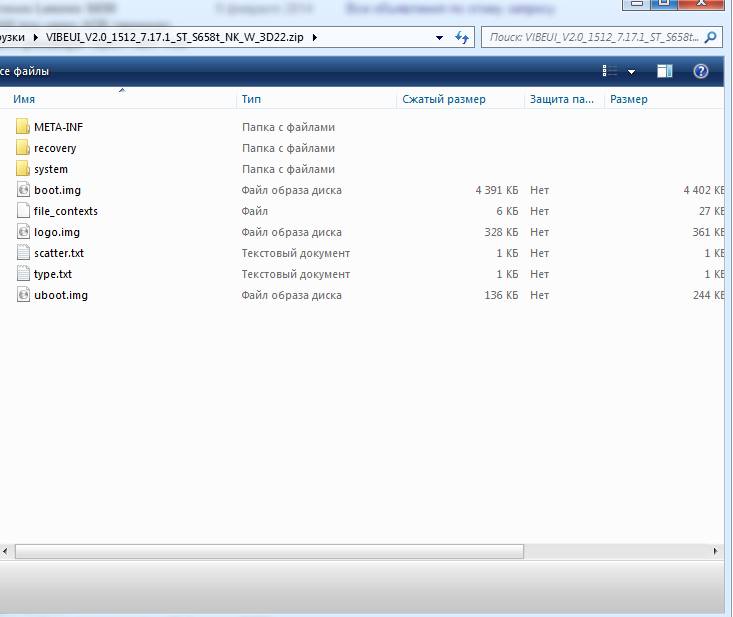Click the 136 КБ compressed size cell

501,295
